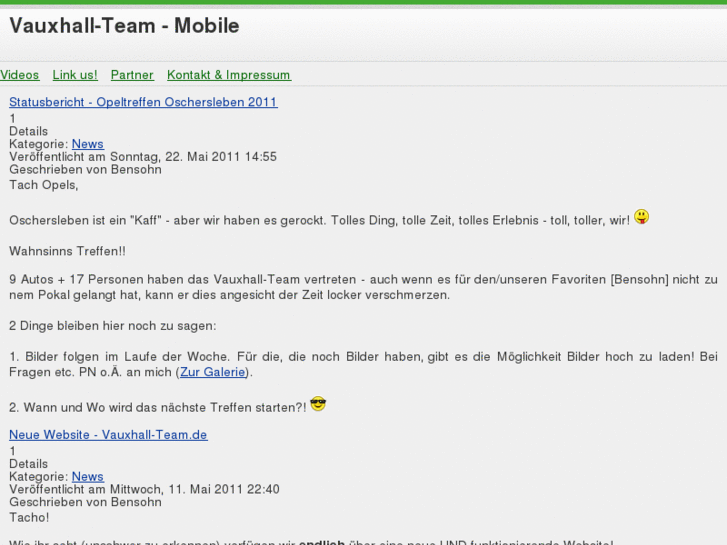This screenshot has width=727, height=545.
Task: Click the 'Wann und Wo wird das nächste Treffen' line
Action: (x=158, y=408)
